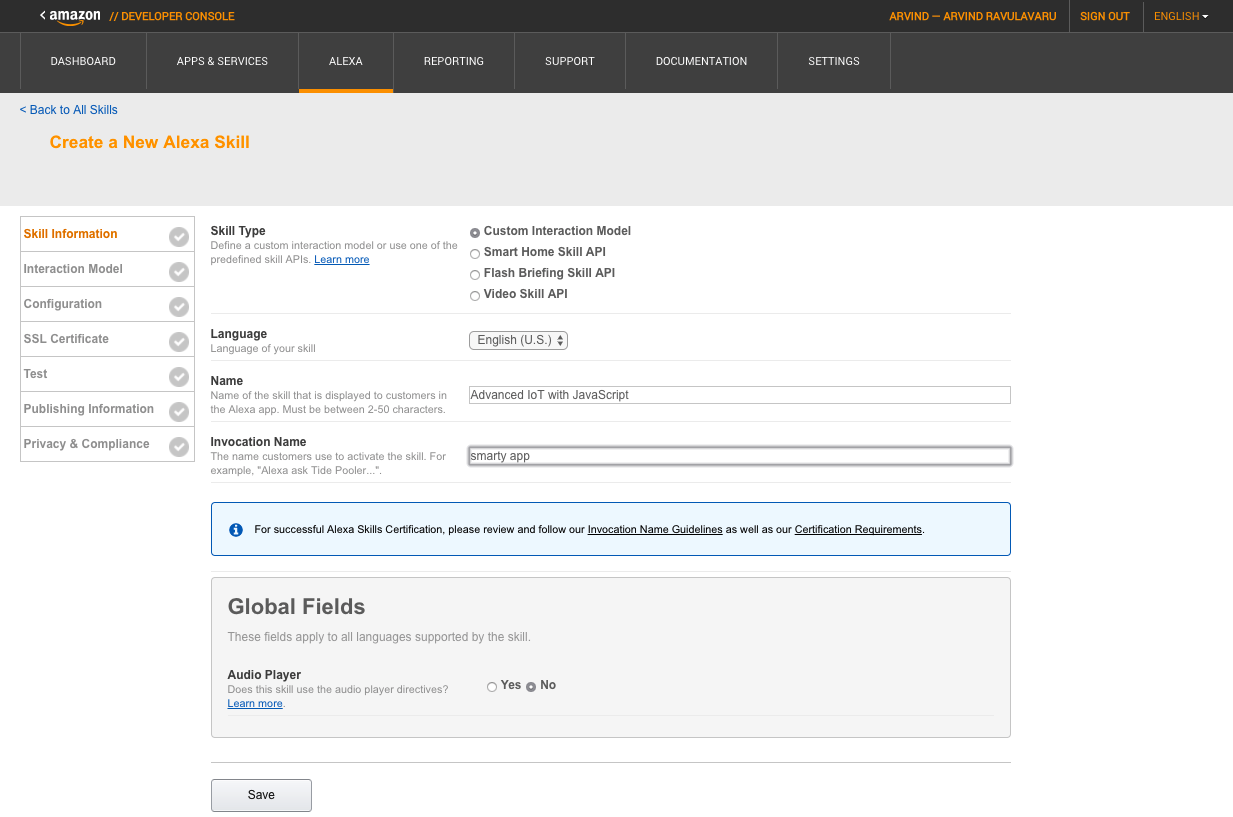Open the Invocation Name Guidelines link
This screenshot has height=817, width=1233.
click(x=654, y=530)
